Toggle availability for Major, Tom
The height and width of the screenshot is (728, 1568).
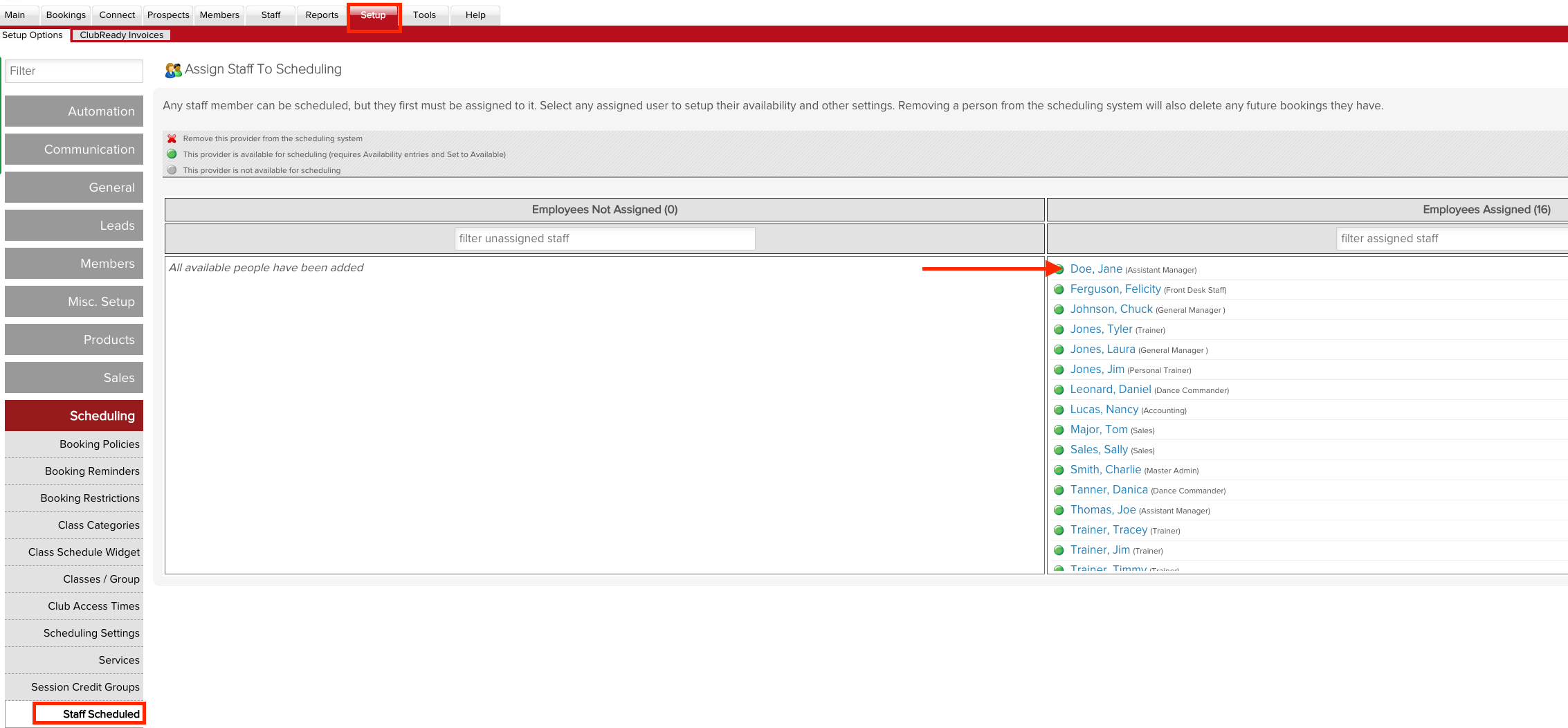tap(1059, 430)
